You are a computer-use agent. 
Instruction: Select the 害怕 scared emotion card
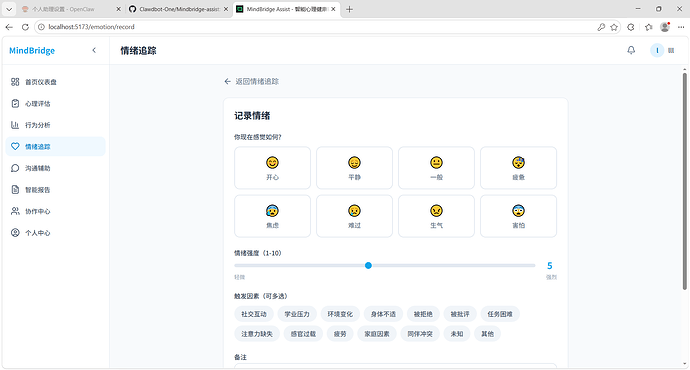click(518, 216)
